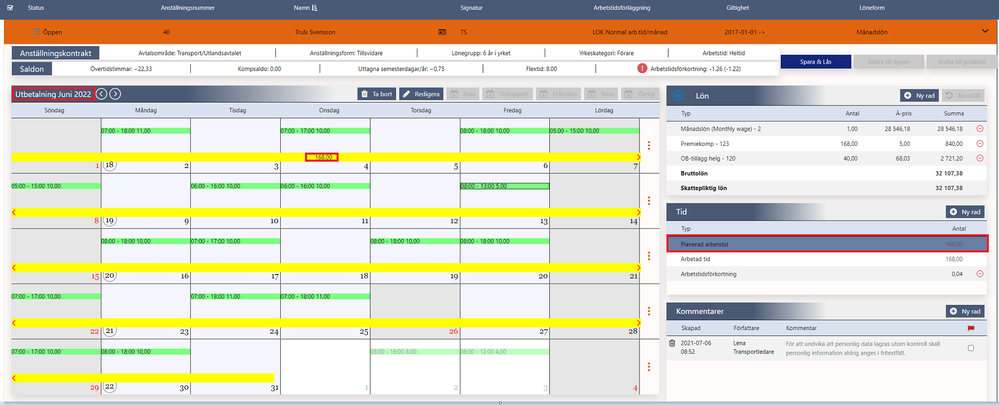The width and height of the screenshot is (999, 405).
Task: Open the three-dot menu for week 19
Action: coord(649,201)
